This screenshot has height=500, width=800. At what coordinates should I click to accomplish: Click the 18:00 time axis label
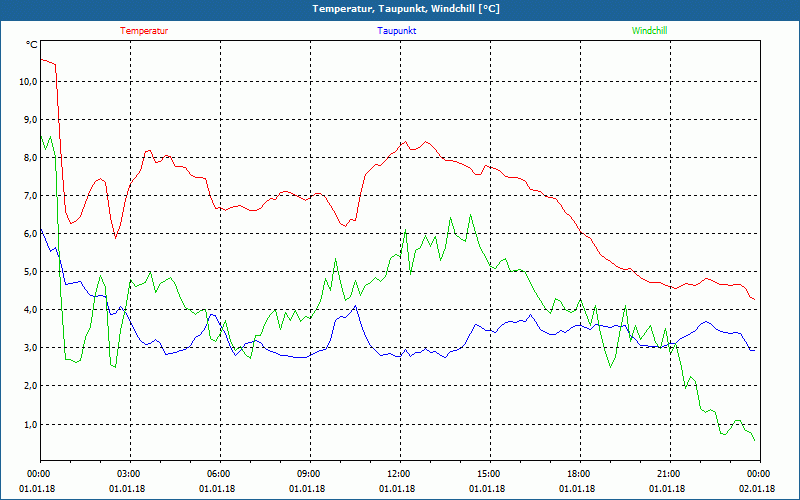(x=580, y=474)
